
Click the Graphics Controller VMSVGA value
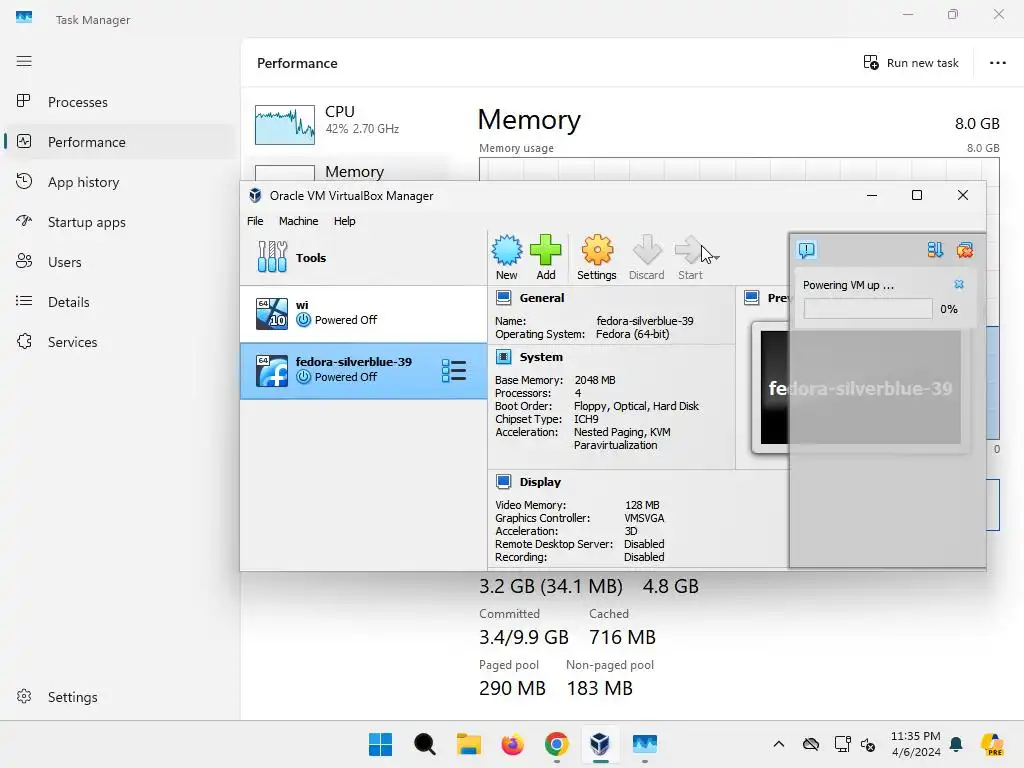coord(644,518)
